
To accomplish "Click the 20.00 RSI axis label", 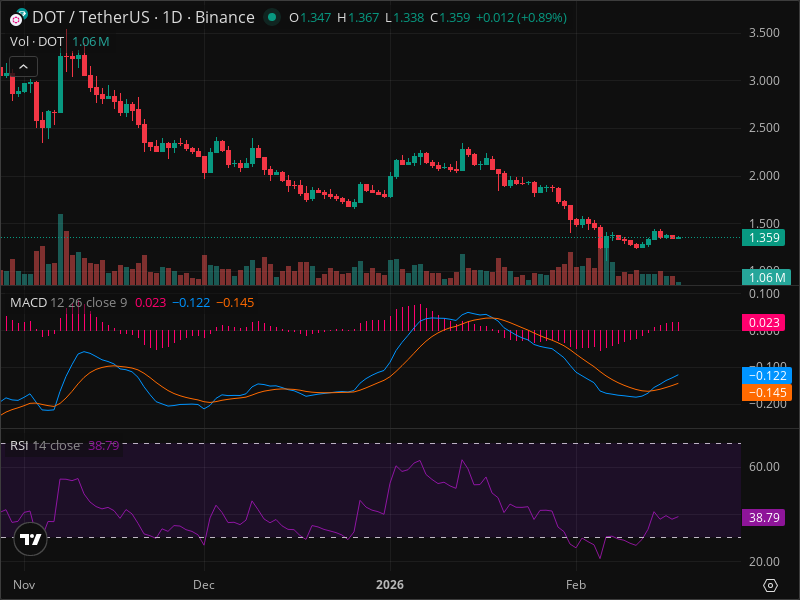I will [x=764, y=562].
